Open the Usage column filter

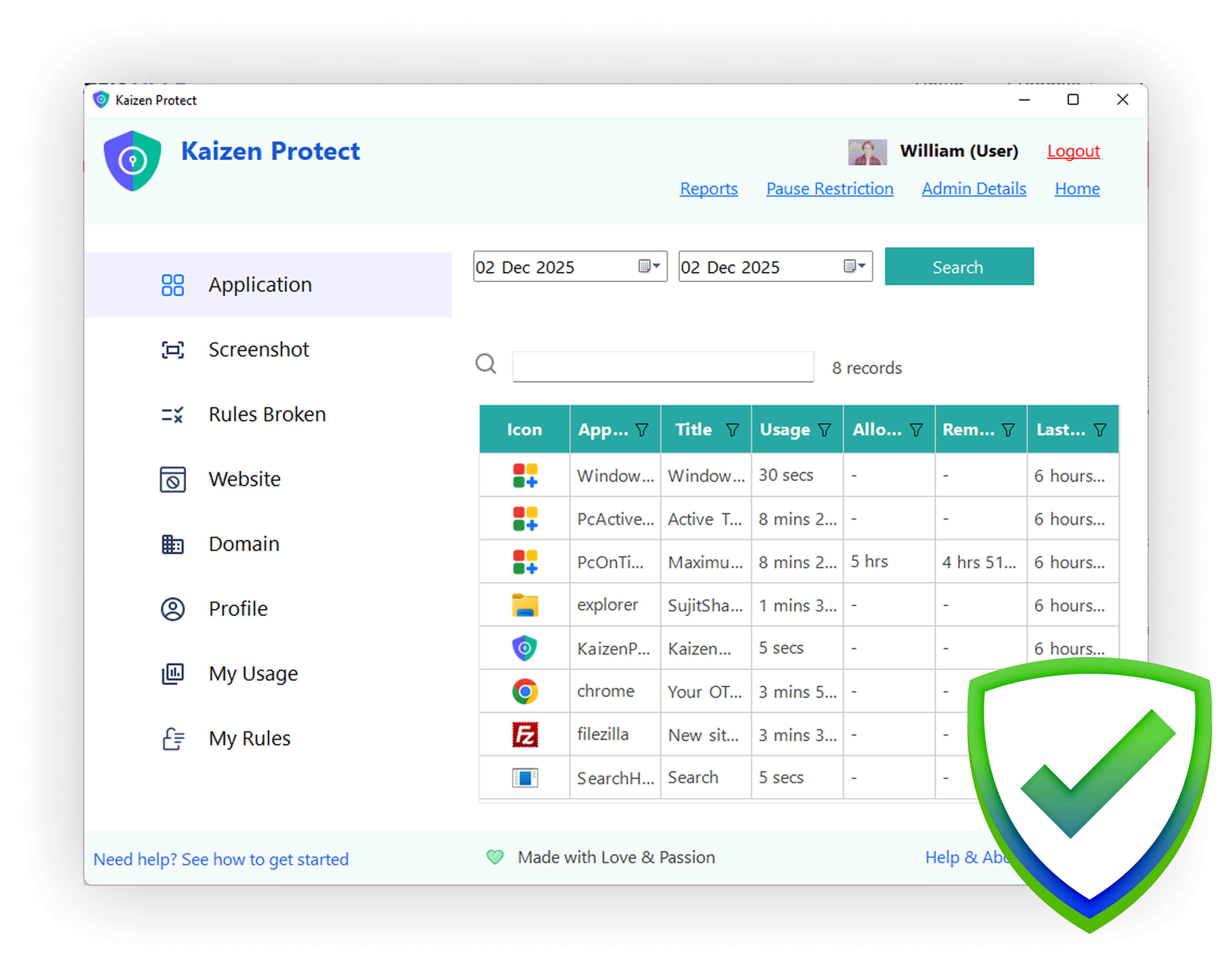click(825, 430)
